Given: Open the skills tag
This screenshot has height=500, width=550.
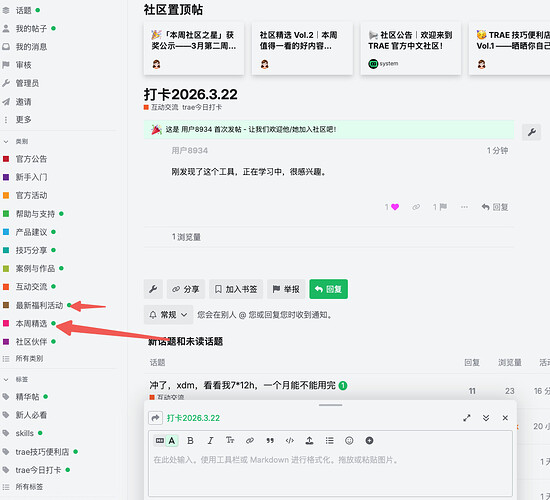Looking at the screenshot, I should 24,433.
